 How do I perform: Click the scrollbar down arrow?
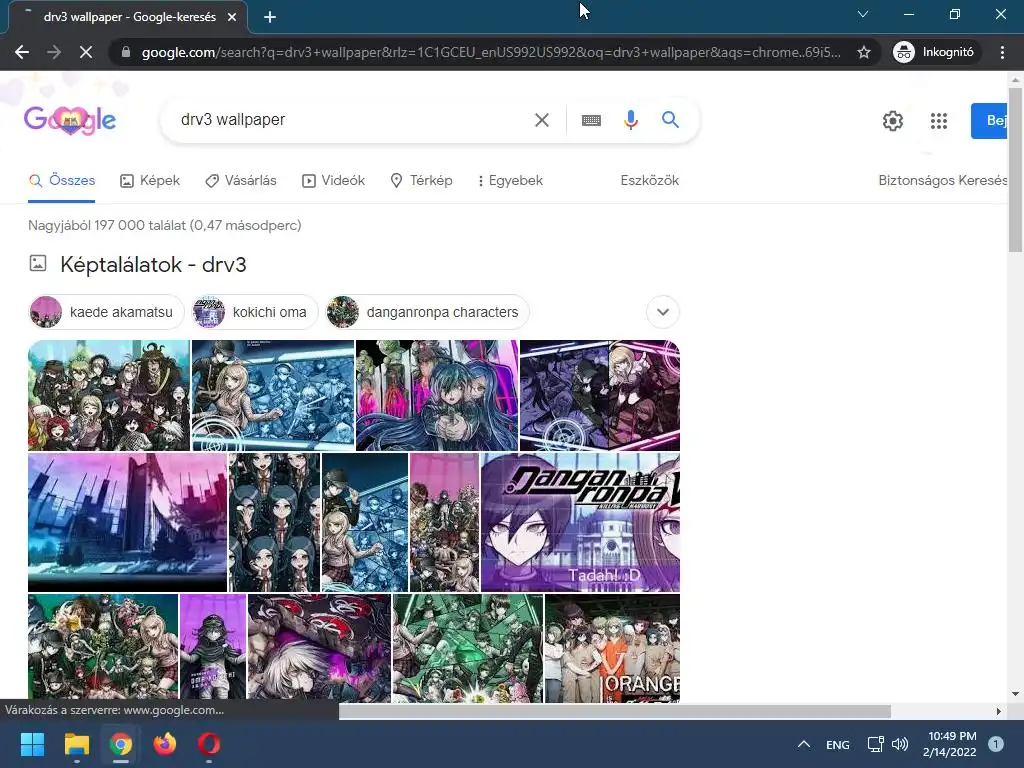click(1015, 694)
